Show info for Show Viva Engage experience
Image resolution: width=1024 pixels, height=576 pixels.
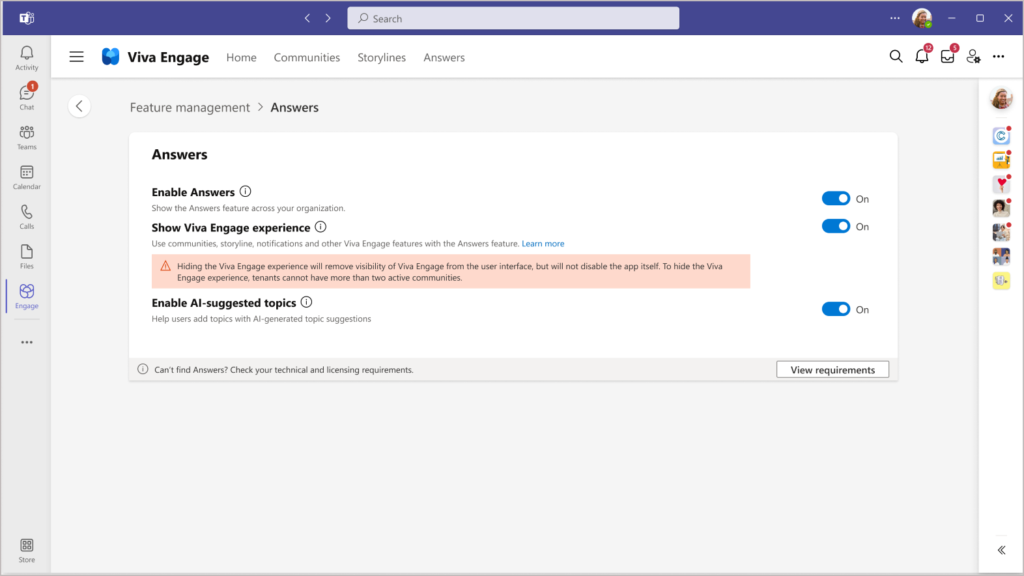321,227
